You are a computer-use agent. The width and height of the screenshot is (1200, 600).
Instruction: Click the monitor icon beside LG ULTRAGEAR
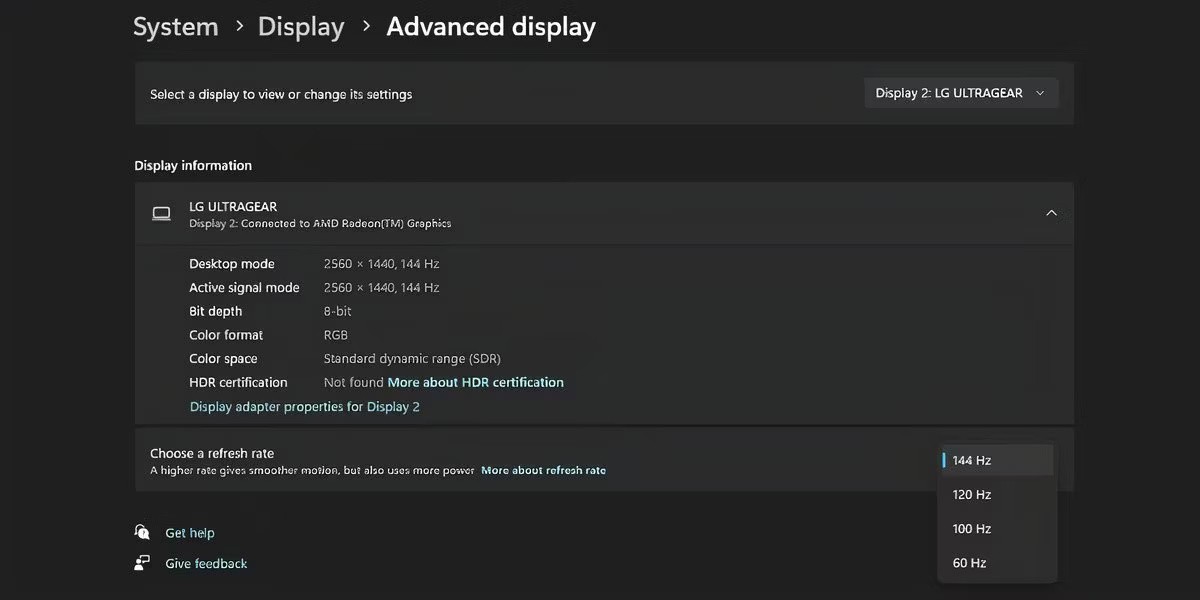coord(161,213)
